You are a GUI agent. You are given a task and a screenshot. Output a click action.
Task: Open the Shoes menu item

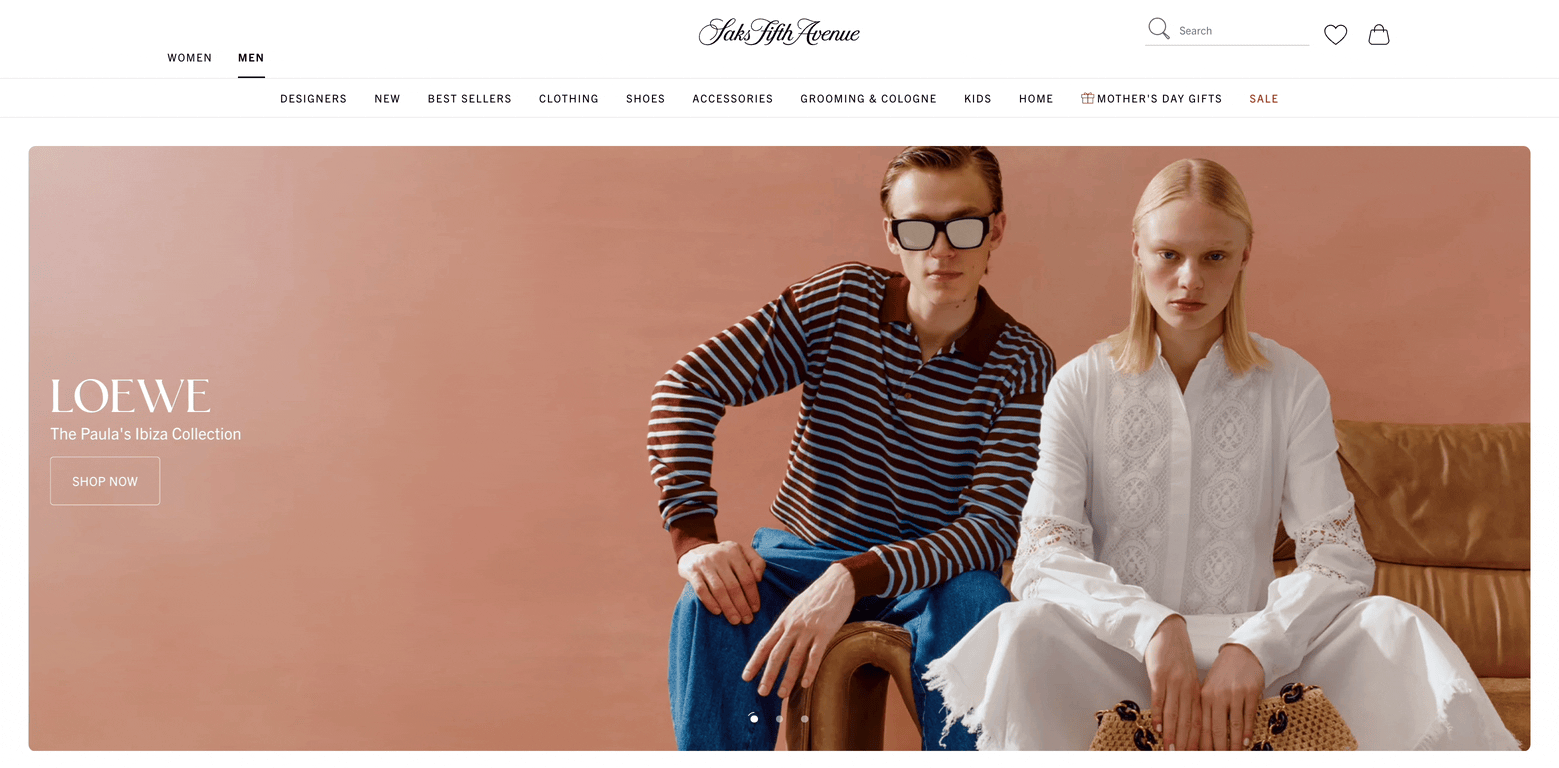click(x=645, y=99)
